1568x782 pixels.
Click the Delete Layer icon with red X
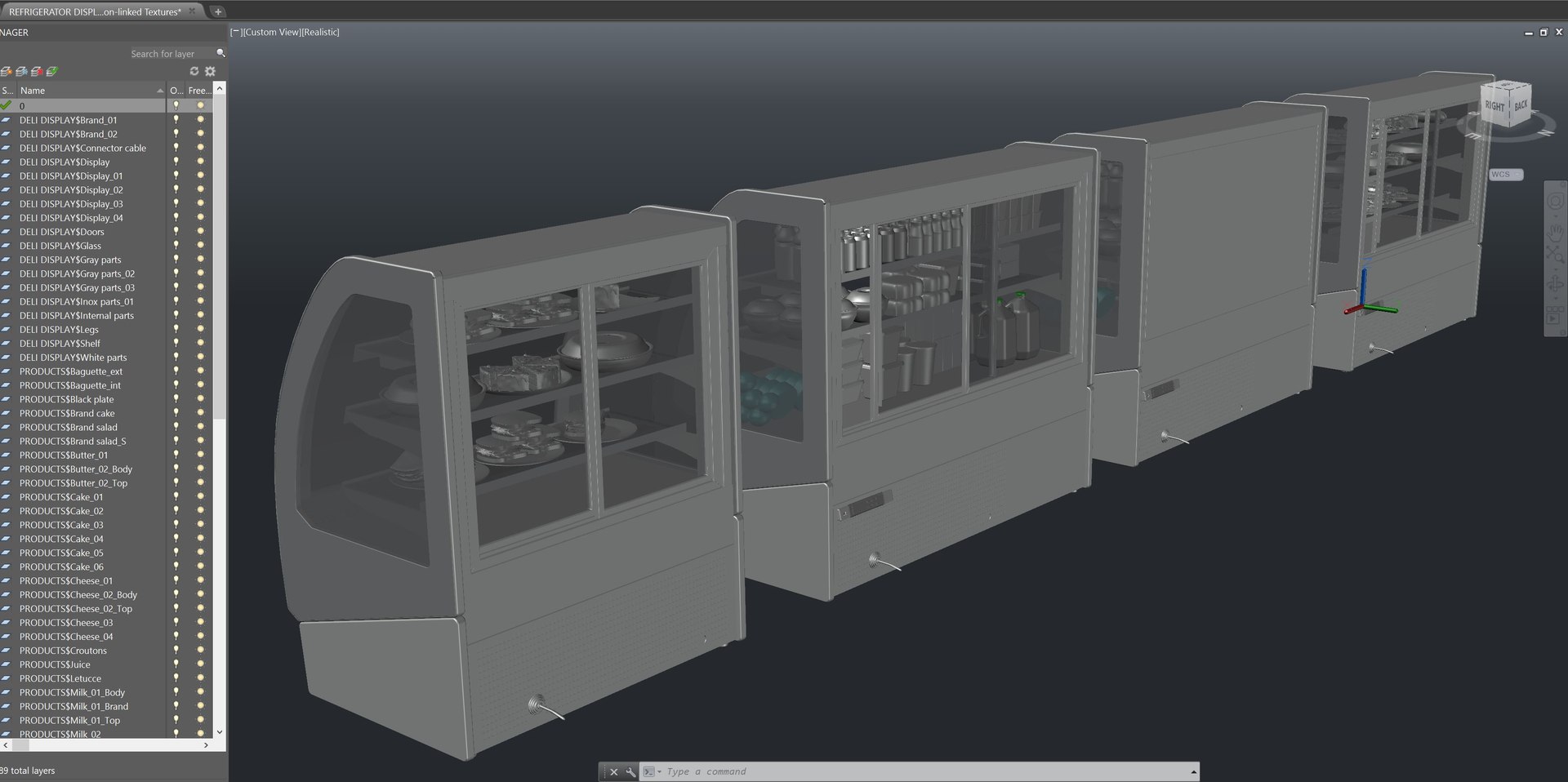pyautogui.click(x=37, y=71)
